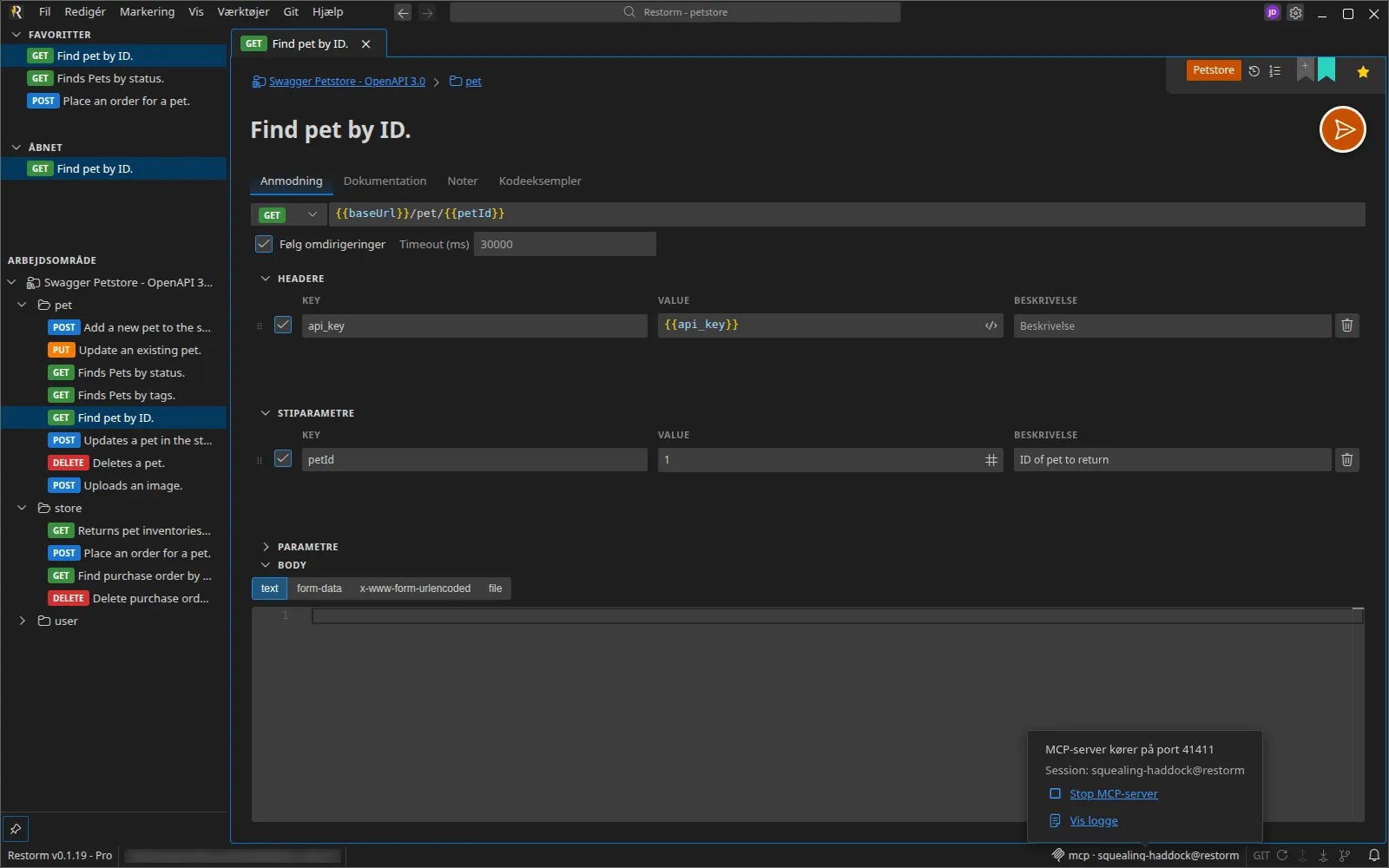Collapse the STIPARAMETRE section
This screenshot has height=868, width=1389.
(x=266, y=413)
